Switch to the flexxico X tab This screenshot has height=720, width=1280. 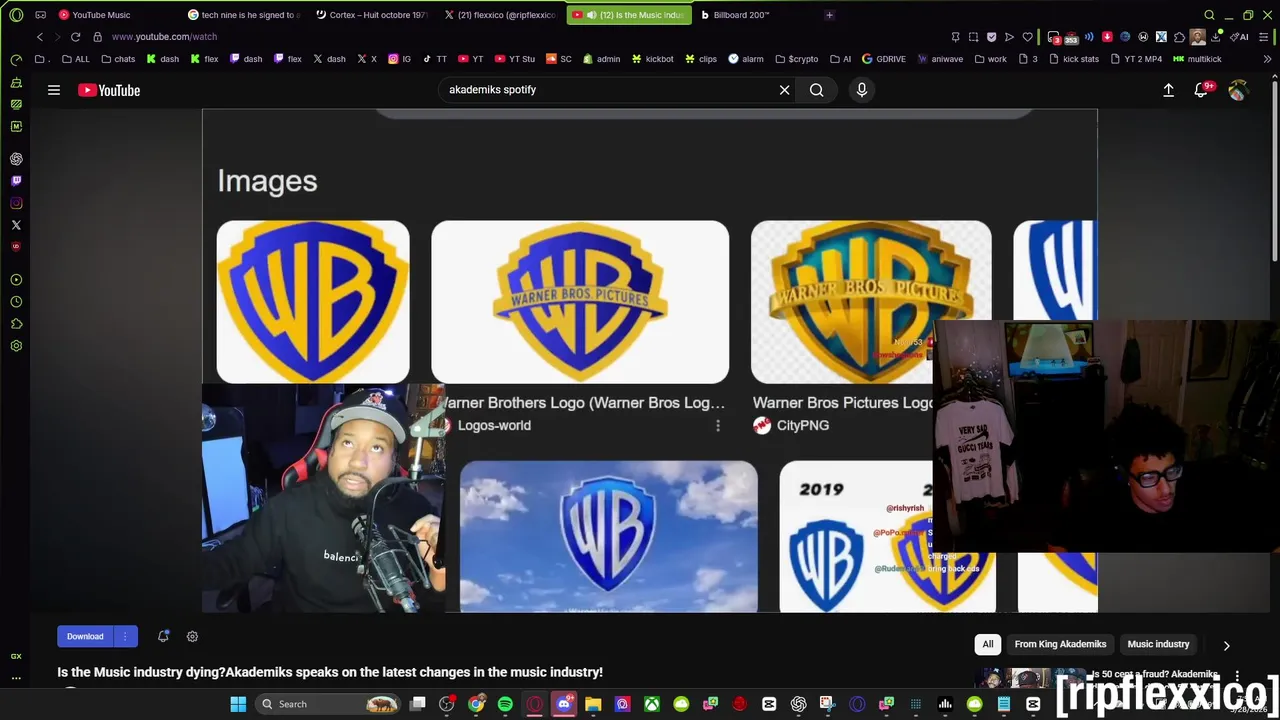pyautogui.click(x=500, y=15)
